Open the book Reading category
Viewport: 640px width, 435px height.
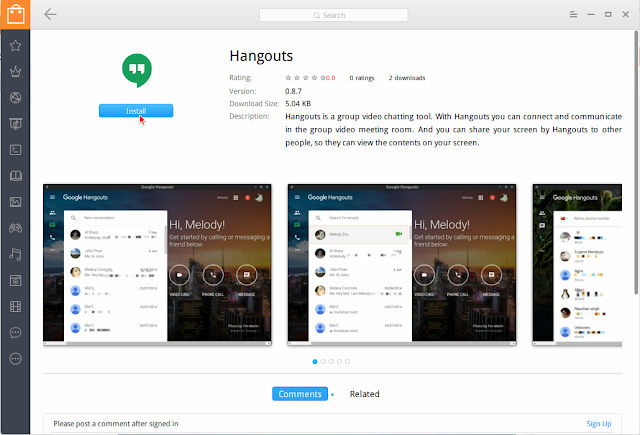coord(16,176)
